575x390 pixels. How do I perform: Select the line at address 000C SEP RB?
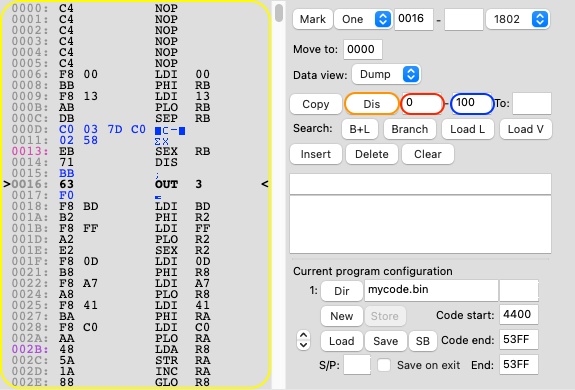[x=136, y=118]
